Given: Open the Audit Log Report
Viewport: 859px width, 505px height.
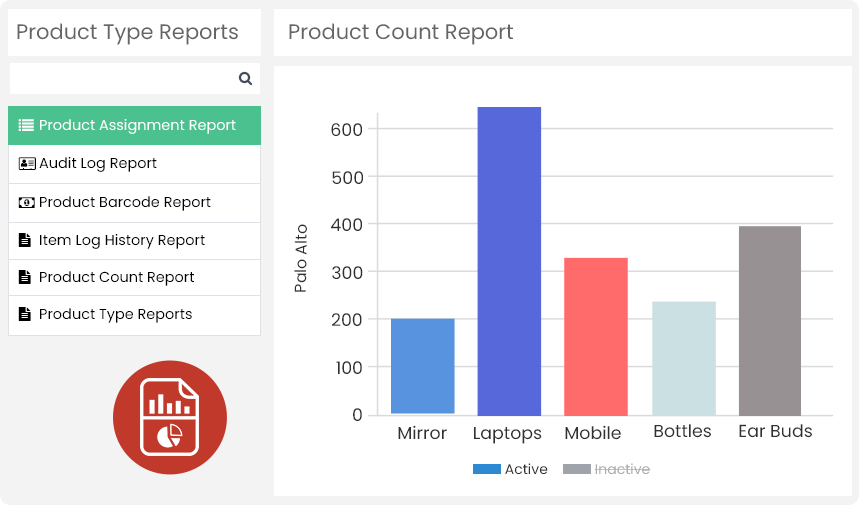Looking at the screenshot, I should pos(98,164).
